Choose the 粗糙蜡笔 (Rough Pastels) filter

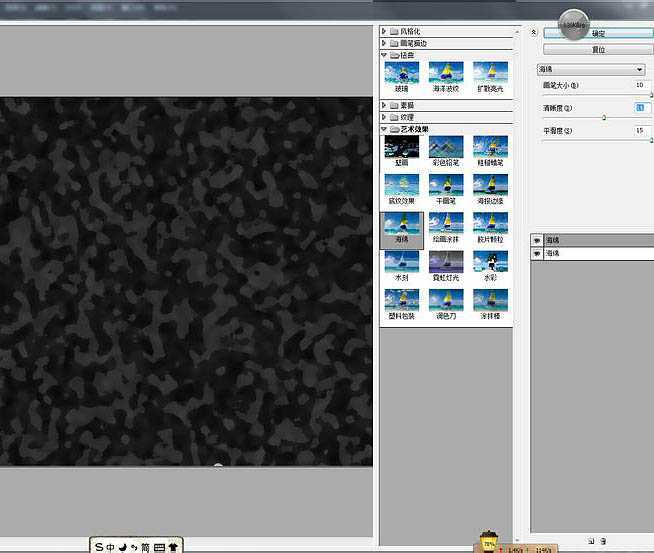(490, 147)
